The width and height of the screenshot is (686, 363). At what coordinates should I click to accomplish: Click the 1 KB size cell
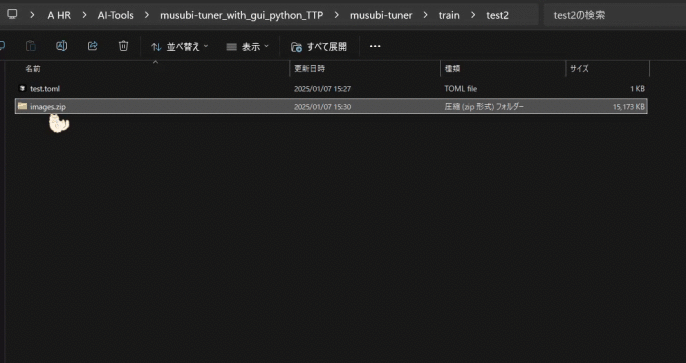(x=637, y=89)
